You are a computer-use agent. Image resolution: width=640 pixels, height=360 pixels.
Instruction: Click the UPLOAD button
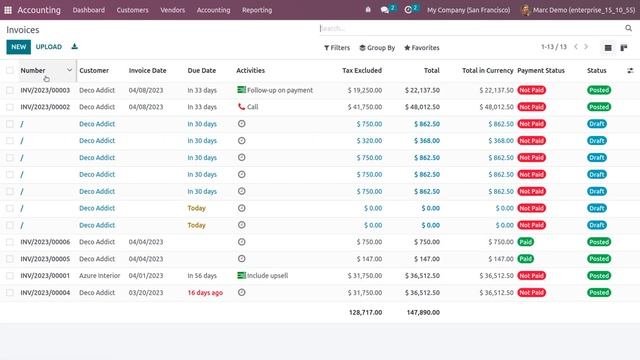(x=49, y=47)
